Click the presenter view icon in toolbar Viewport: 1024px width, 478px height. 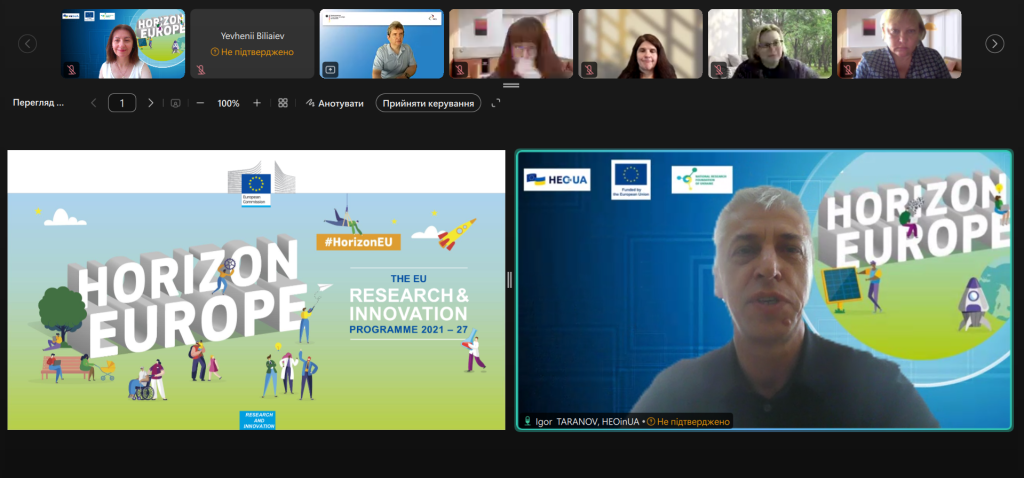pyautogui.click(x=175, y=103)
